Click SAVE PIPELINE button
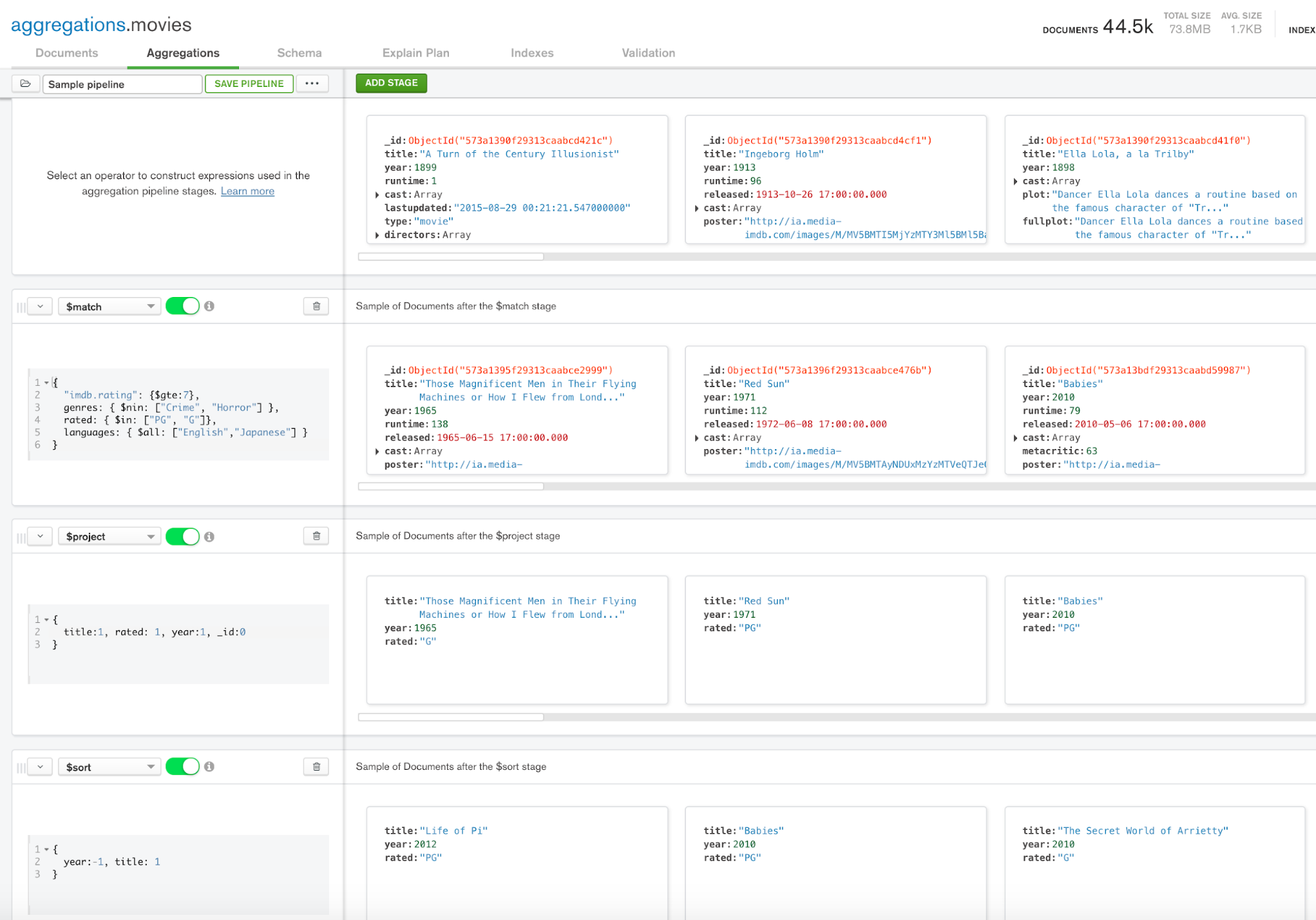1316x920 pixels. click(x=249, y=84)
